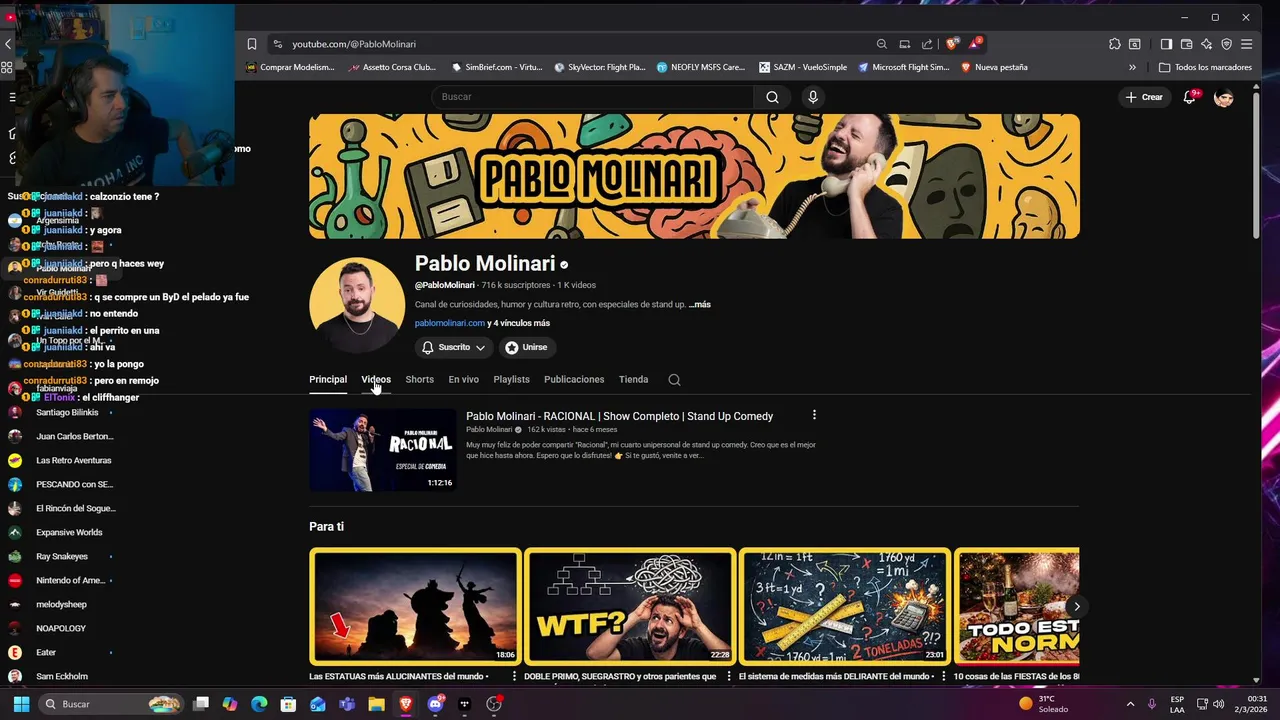The image size is (1280, 720).
Task: Click the Crear button
Action: (x=1144, y=97)
